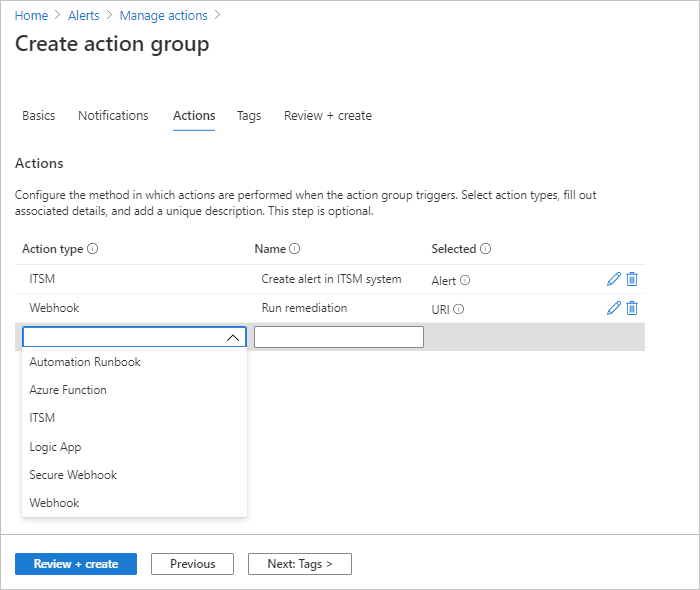The height and width of the screenshot is (590, 700).
Task: Open the Basics tab
Action: click(x=39, y=116)
